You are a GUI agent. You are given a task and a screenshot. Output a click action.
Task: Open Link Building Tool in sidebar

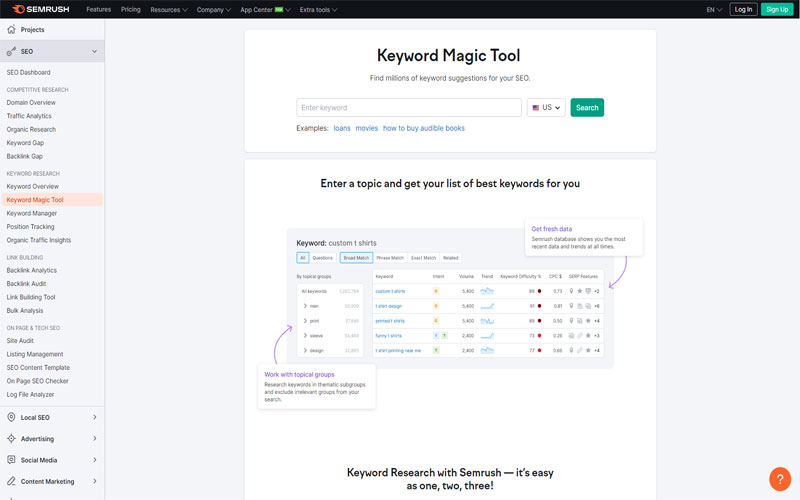[31, 297]
